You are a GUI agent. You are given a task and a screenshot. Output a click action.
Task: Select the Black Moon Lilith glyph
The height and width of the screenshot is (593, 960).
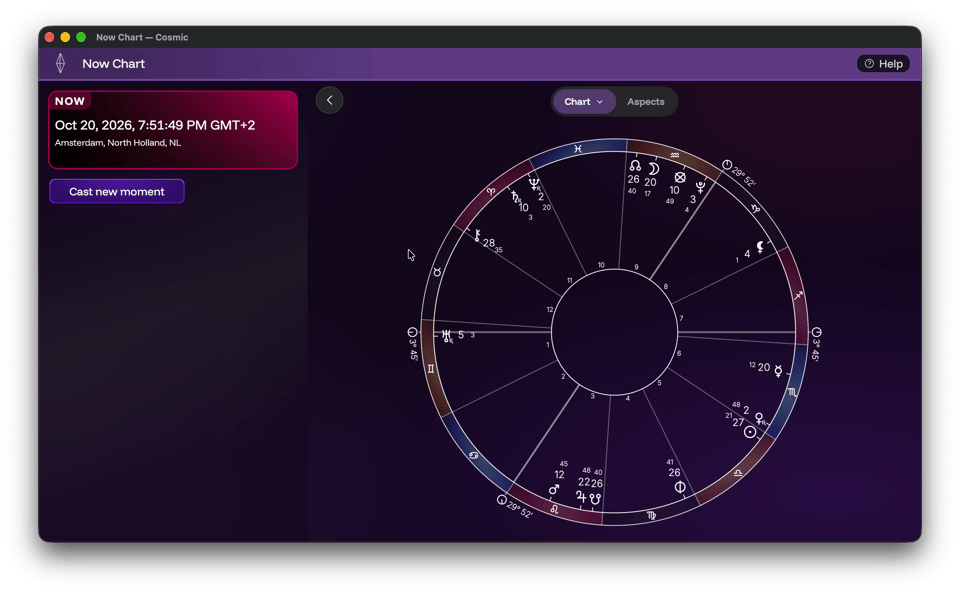coord(760,247)
